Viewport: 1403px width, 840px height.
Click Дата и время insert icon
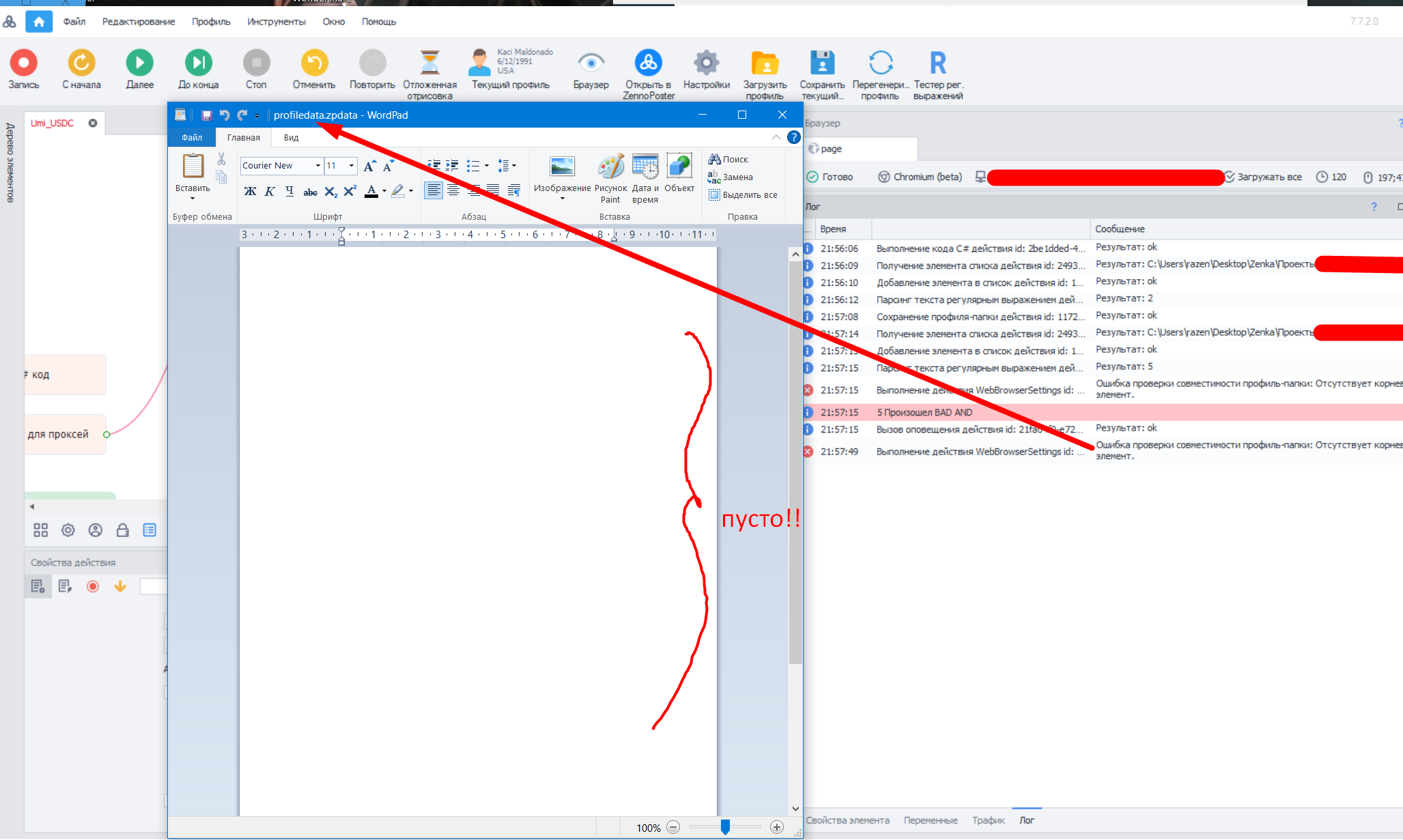coord(644,167)
